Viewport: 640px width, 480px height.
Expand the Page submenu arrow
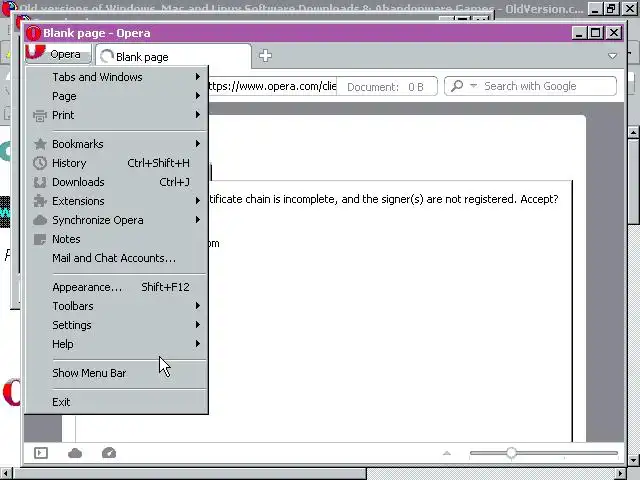(x=198, y=96)
